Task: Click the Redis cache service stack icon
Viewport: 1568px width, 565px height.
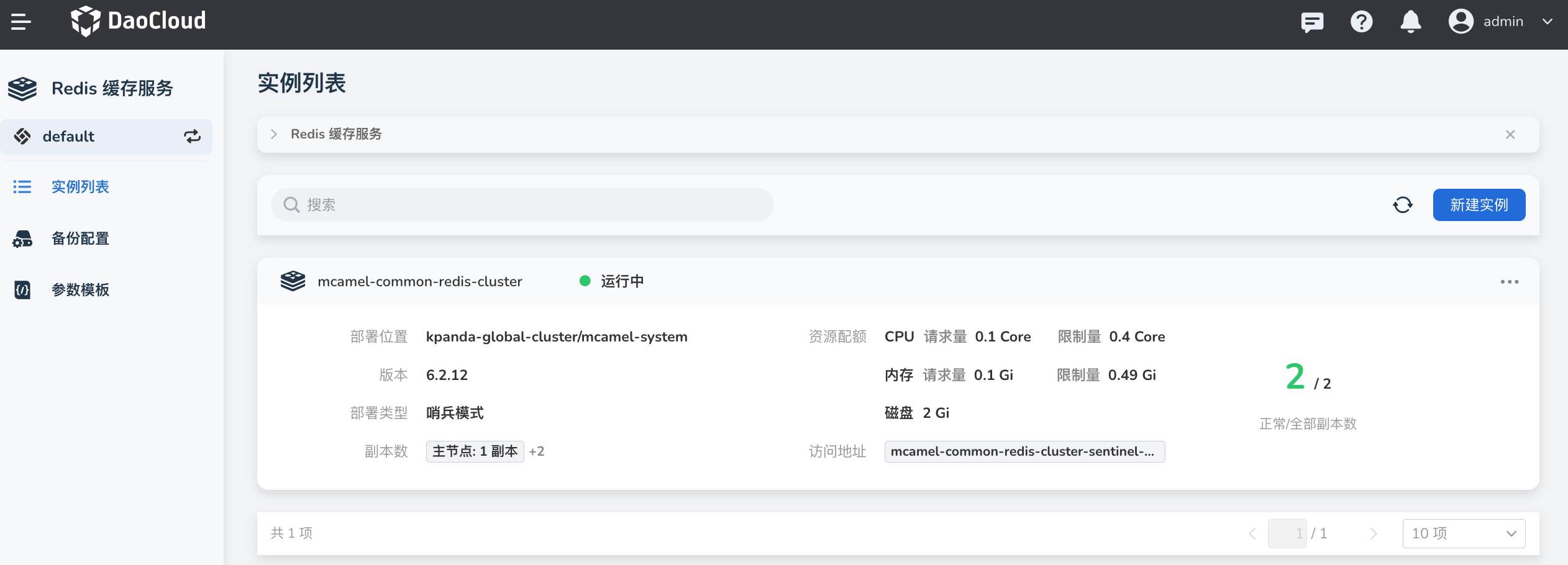Action: tap(23, 89)
